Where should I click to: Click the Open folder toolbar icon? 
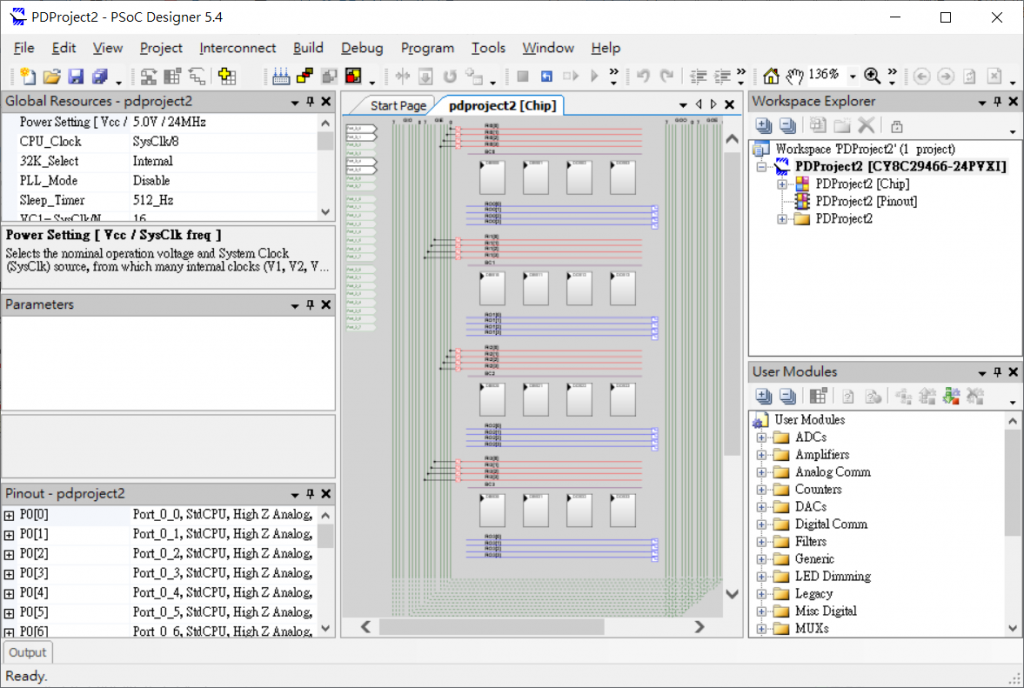[x=52, y=76]
